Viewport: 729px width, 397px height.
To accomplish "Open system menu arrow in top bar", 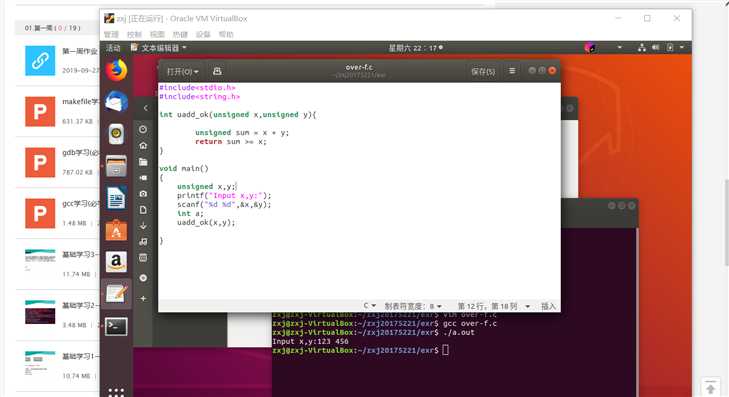I will 682,47.
